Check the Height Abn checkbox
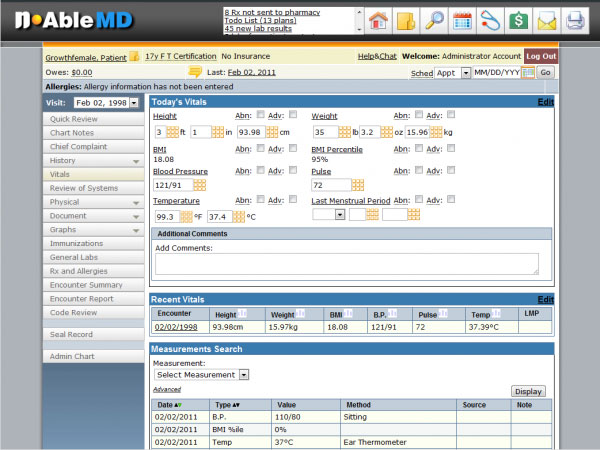 pos(261,115)
